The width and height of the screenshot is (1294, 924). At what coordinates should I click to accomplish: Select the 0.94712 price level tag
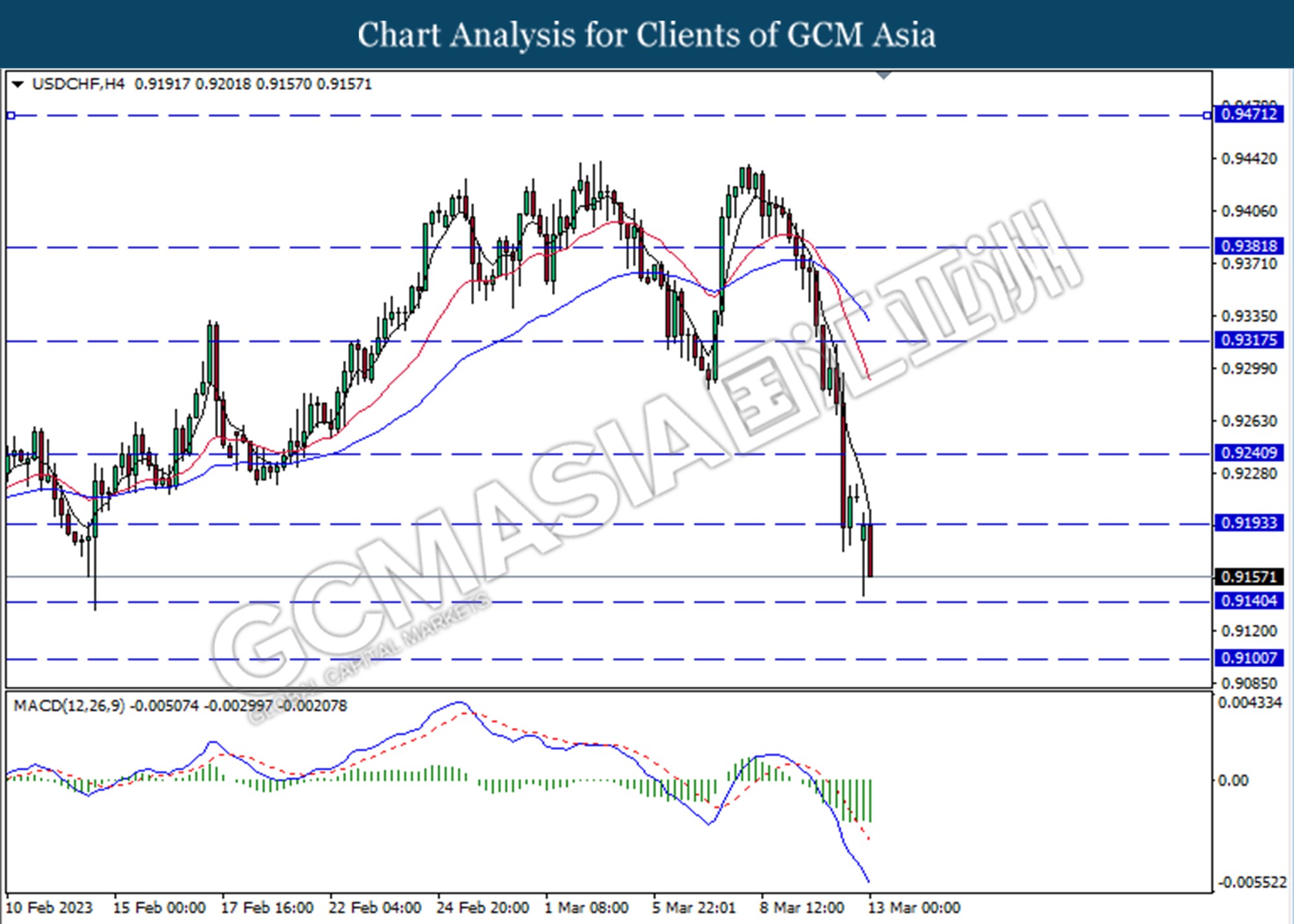pos(1249,115)
